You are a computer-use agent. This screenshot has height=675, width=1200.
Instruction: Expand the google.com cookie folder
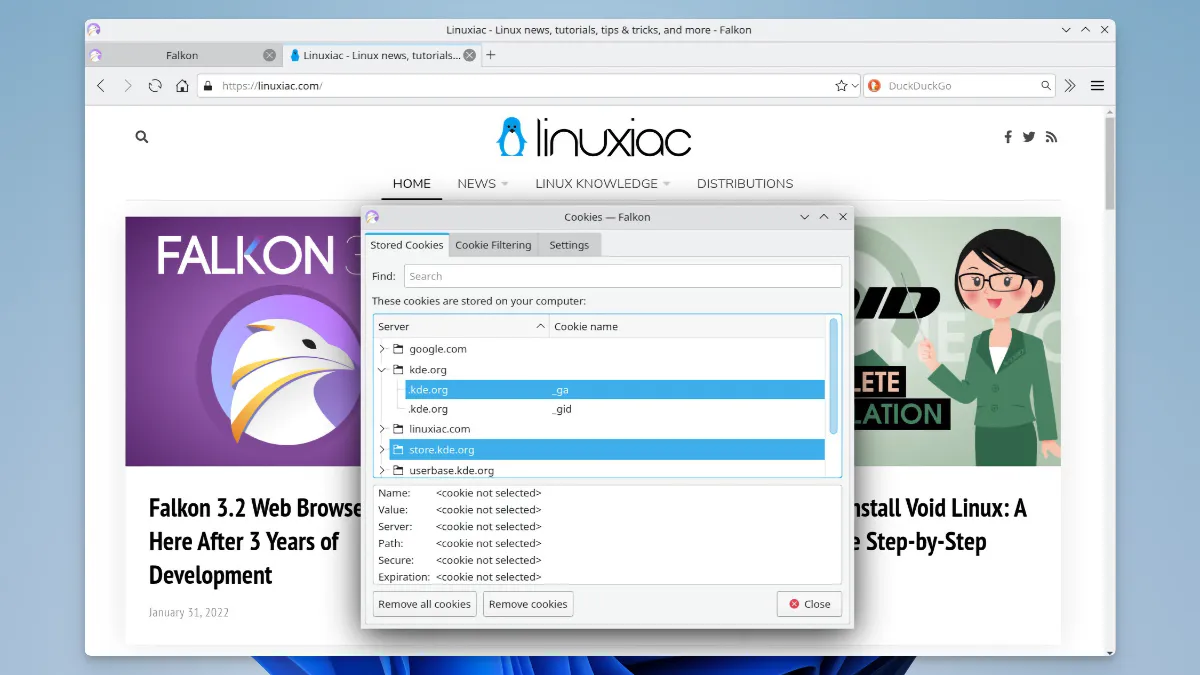pyautogui.click(x=382, y=349)
